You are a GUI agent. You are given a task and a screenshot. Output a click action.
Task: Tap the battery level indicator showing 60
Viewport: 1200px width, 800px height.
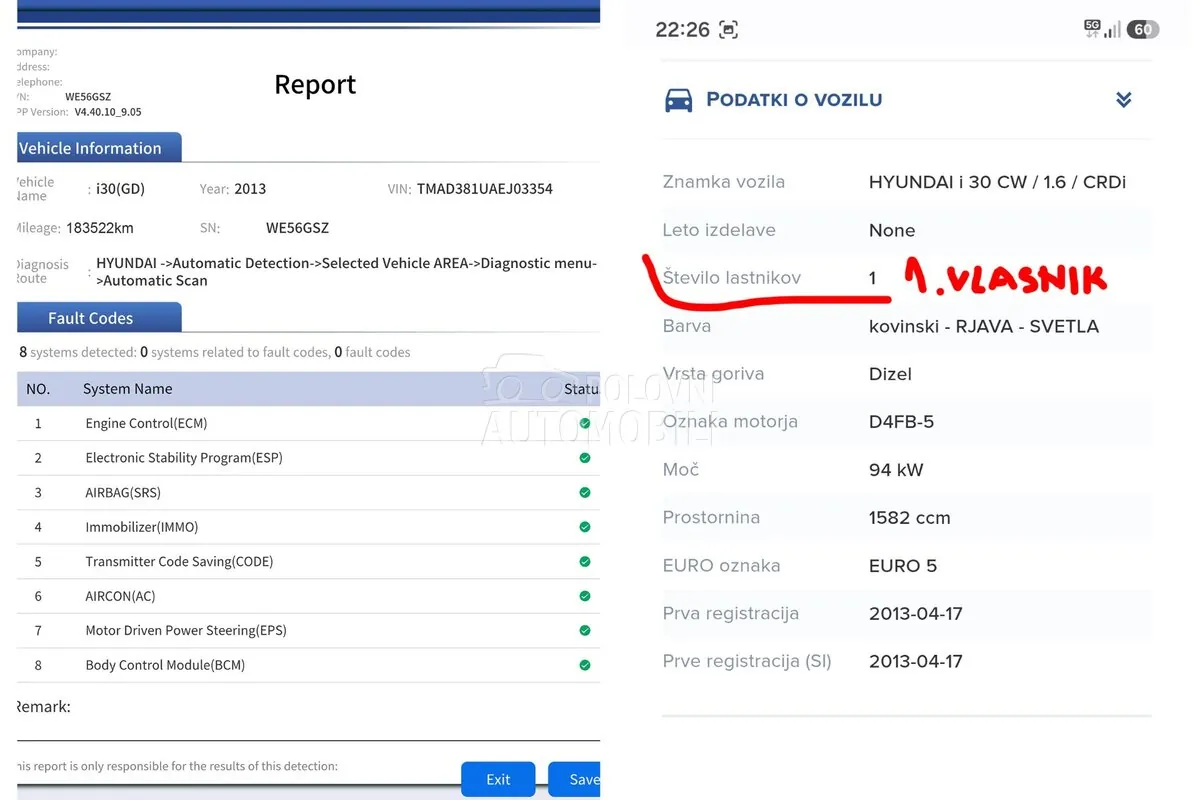(1143, 30)
